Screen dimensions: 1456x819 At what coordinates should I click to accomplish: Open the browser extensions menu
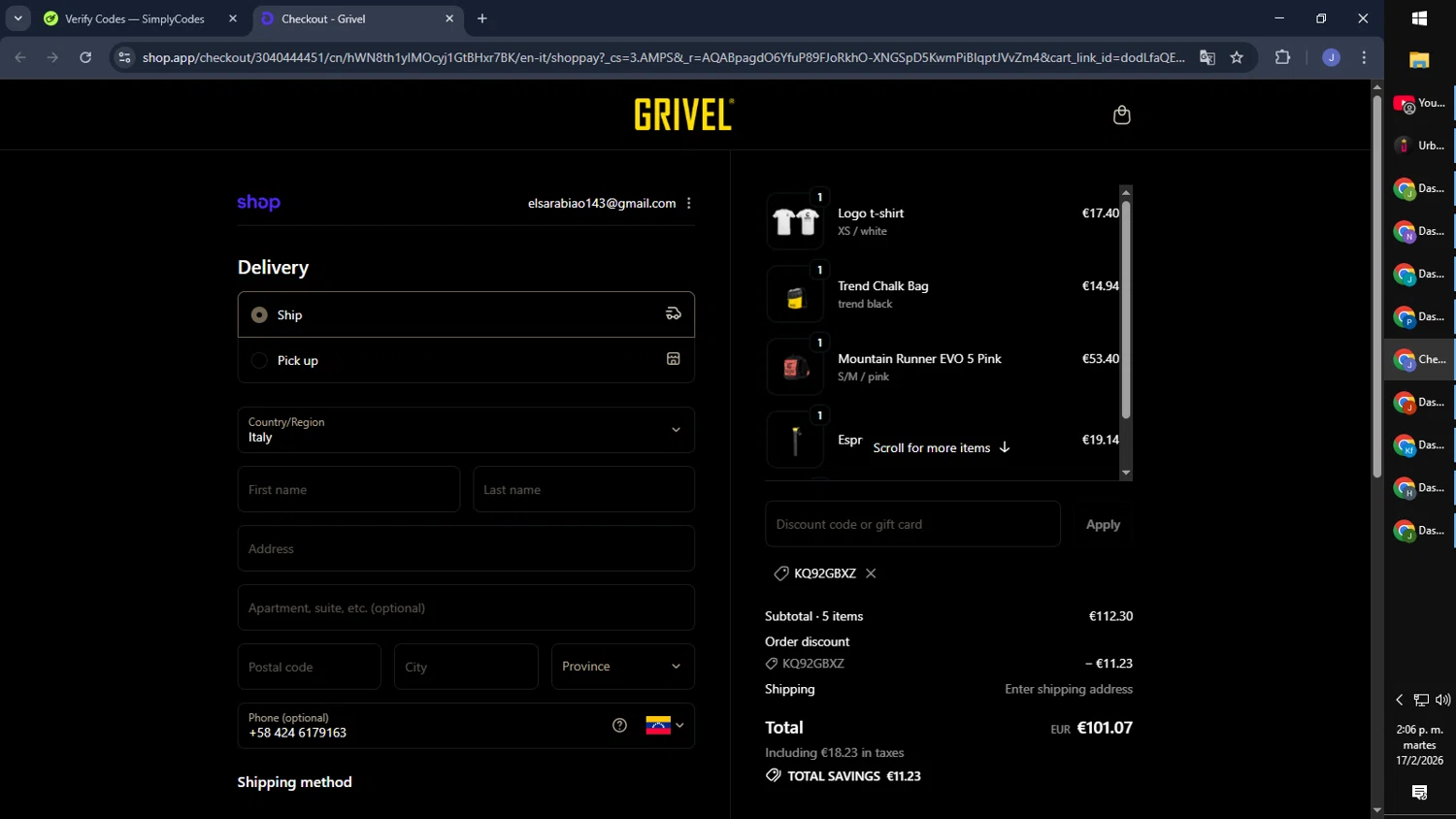pos(1282,57)
